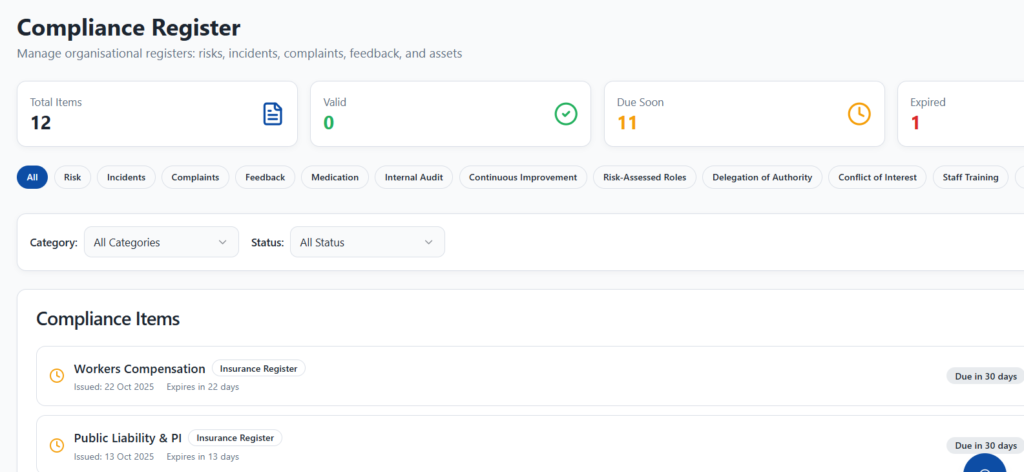This screenshot has height=472, width=1024.
Task: Open the Delegation of Authority tab
Action: coord(762,178)
